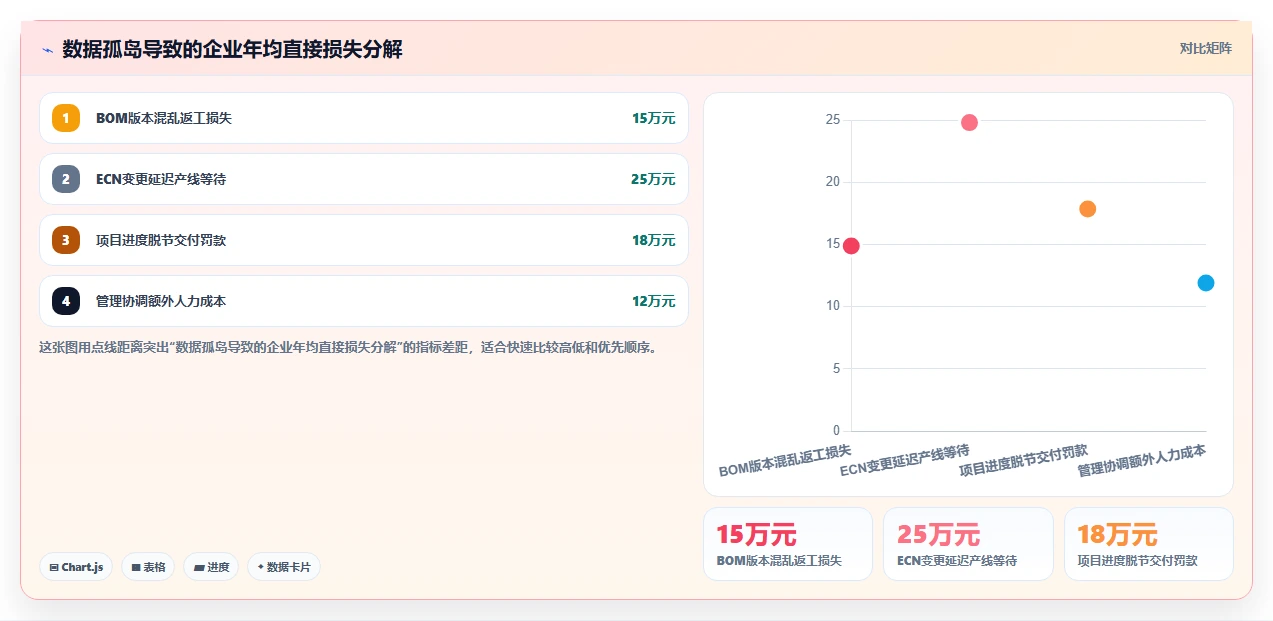Click the orange number 1 badge

coord(66,118)
